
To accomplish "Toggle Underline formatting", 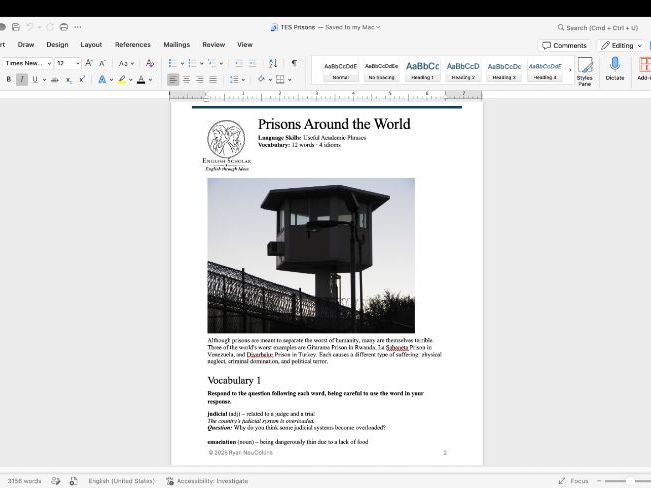I will tap(35, 79).
